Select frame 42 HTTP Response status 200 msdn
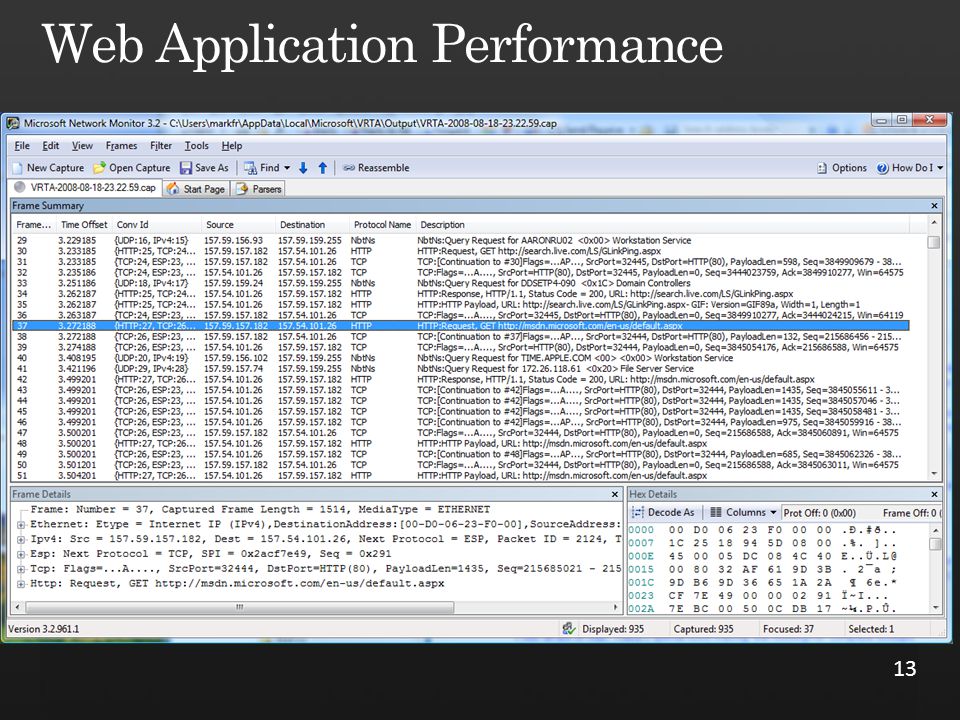This screenshot has width=960, height=720. click(x=460, y=380)
